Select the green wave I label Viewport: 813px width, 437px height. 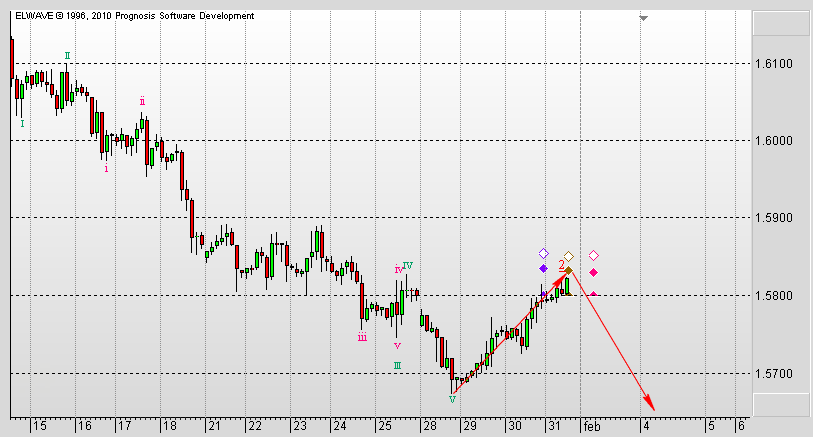point(22,124)
